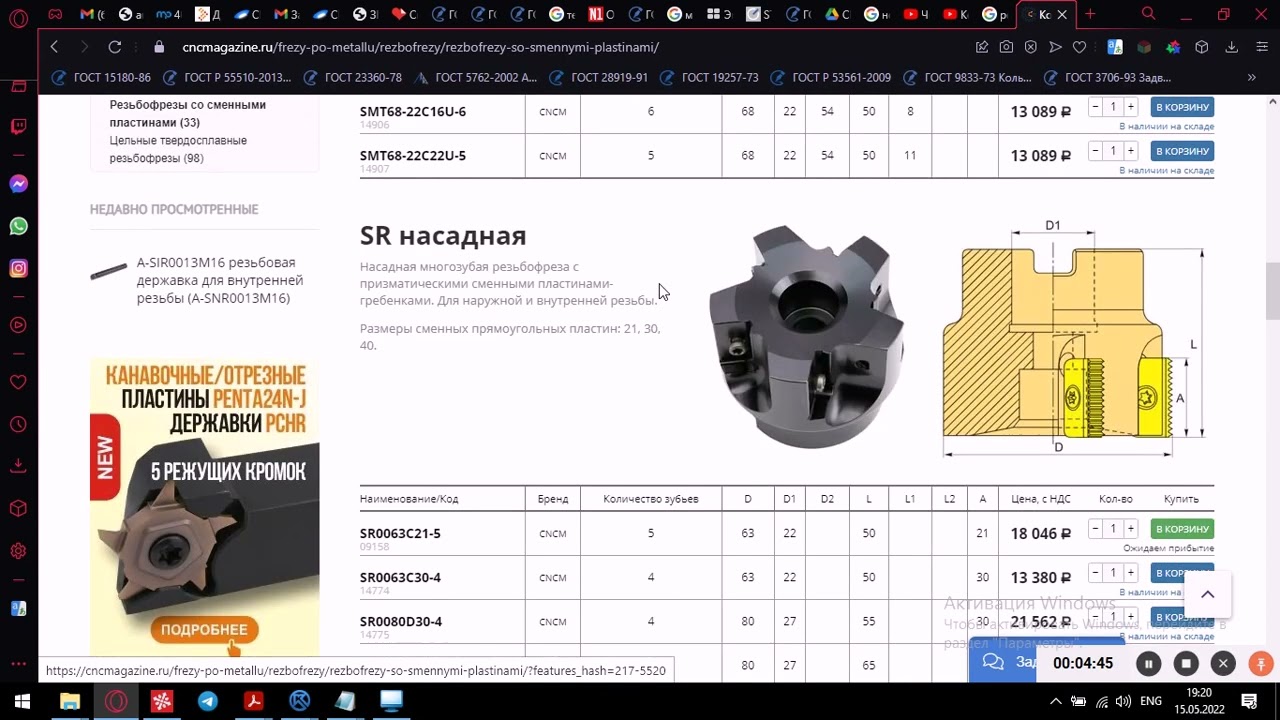
Task: Open the ГОСТ 15180-86 bookmark
Action: point(101,77)
